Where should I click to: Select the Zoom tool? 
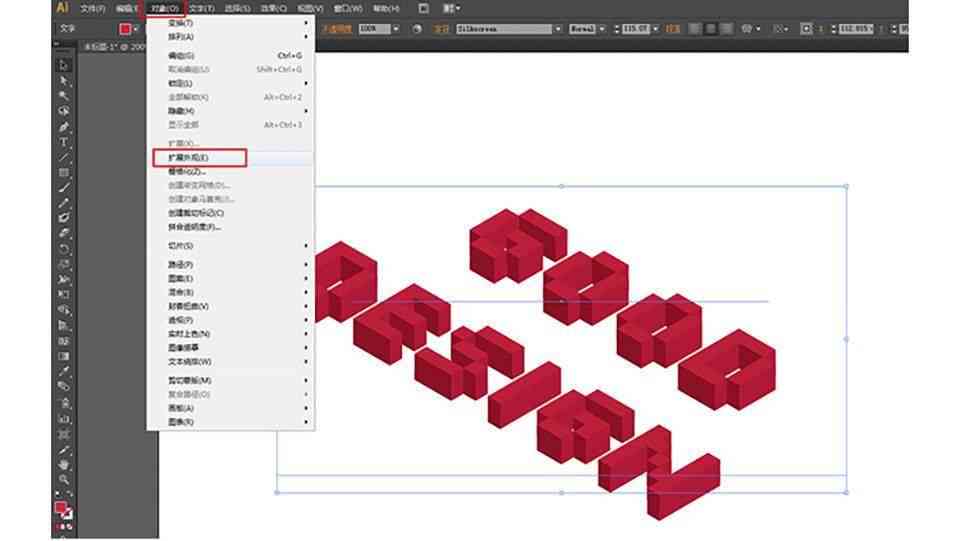tap(64, 480)
